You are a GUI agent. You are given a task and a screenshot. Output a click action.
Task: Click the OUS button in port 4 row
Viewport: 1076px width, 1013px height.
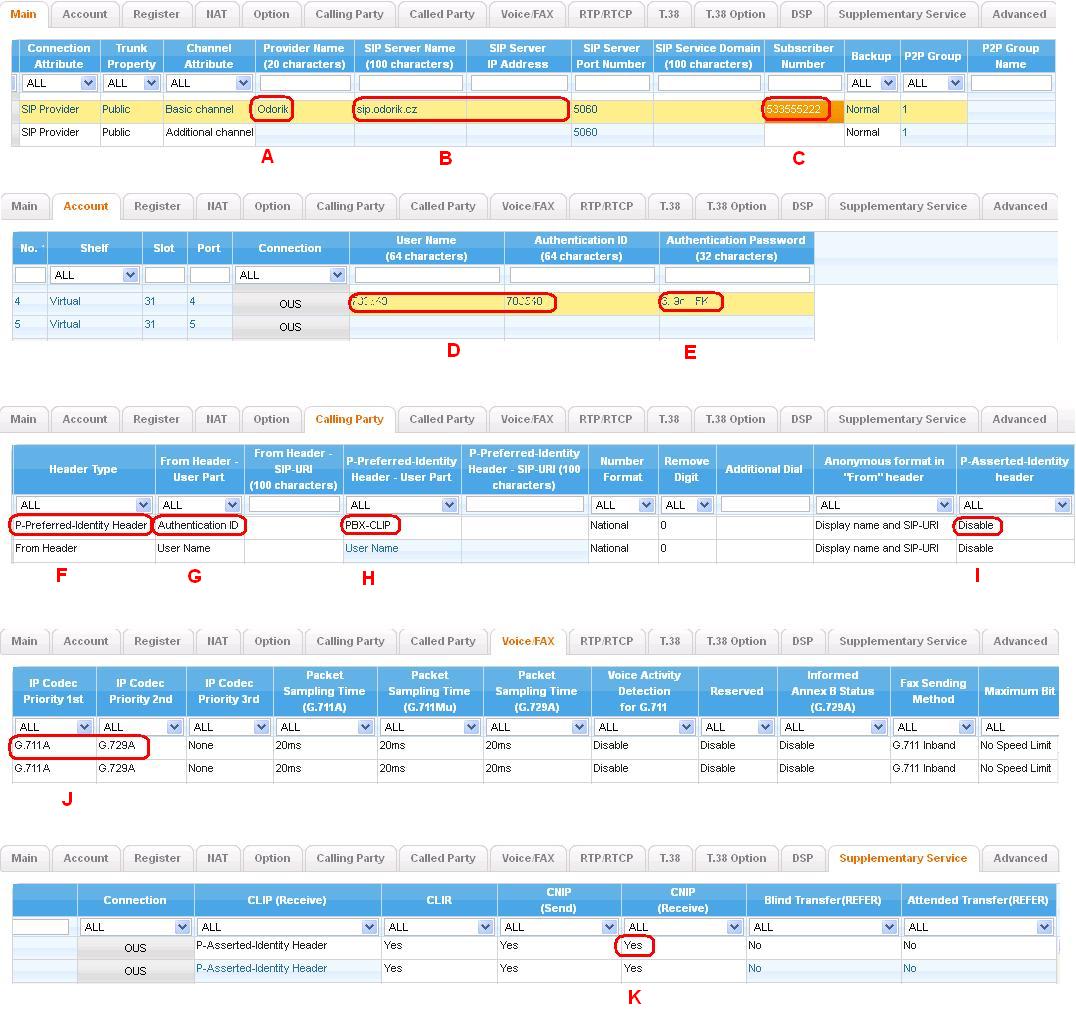tap(290, 304)
